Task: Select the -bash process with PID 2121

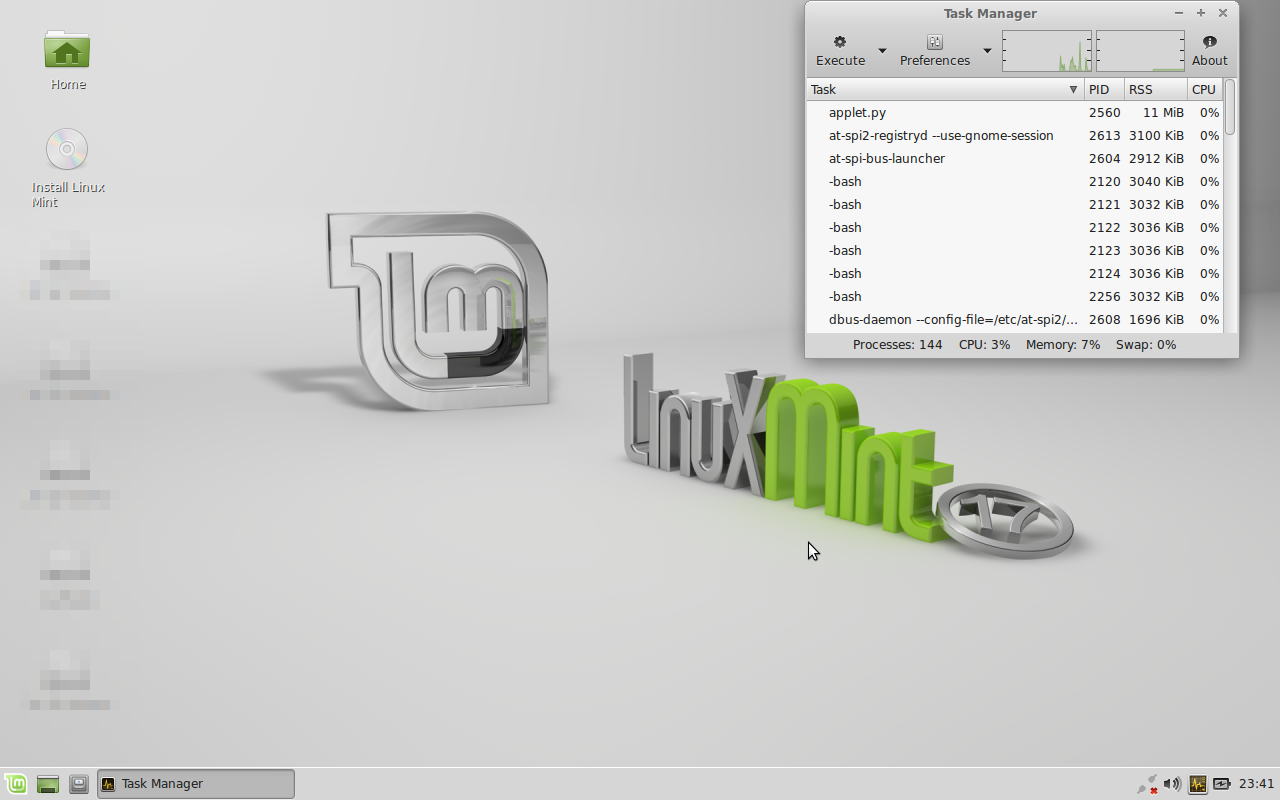Action: (x=1015, y=205)
